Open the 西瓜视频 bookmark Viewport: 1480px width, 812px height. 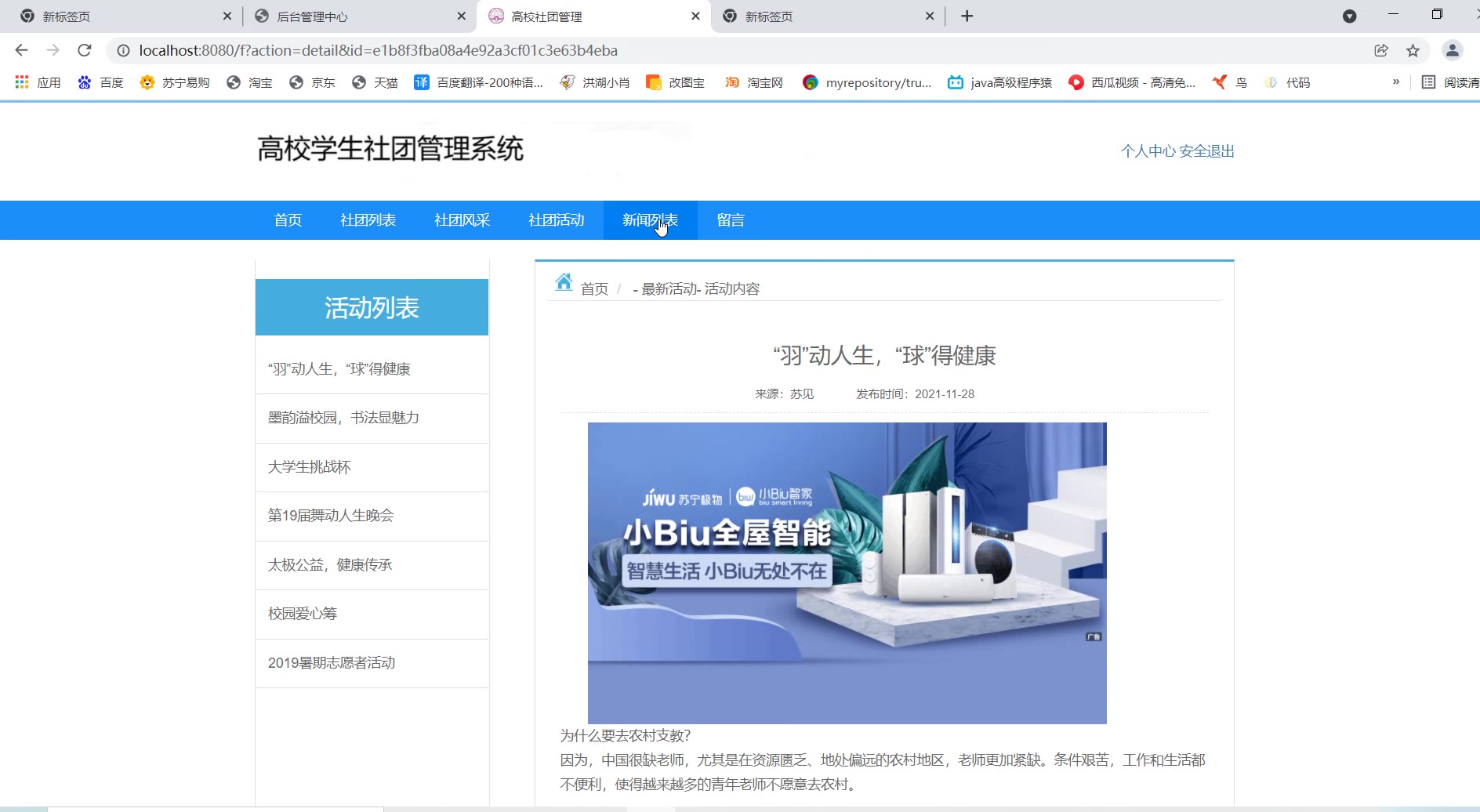coord(1132,82)
